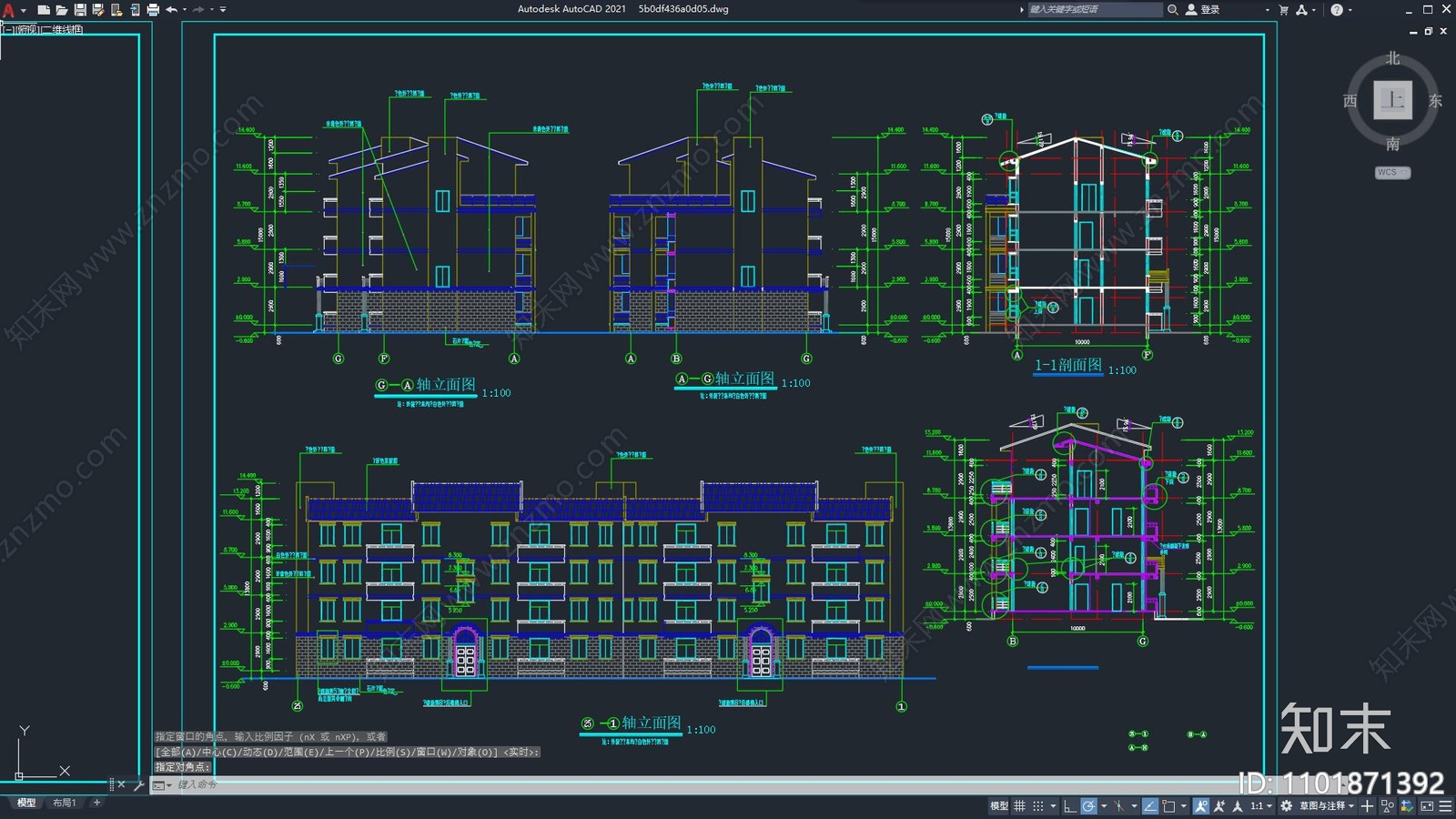
Task: Click the ViewCube top face 上
Action: tap(1392, 100)
